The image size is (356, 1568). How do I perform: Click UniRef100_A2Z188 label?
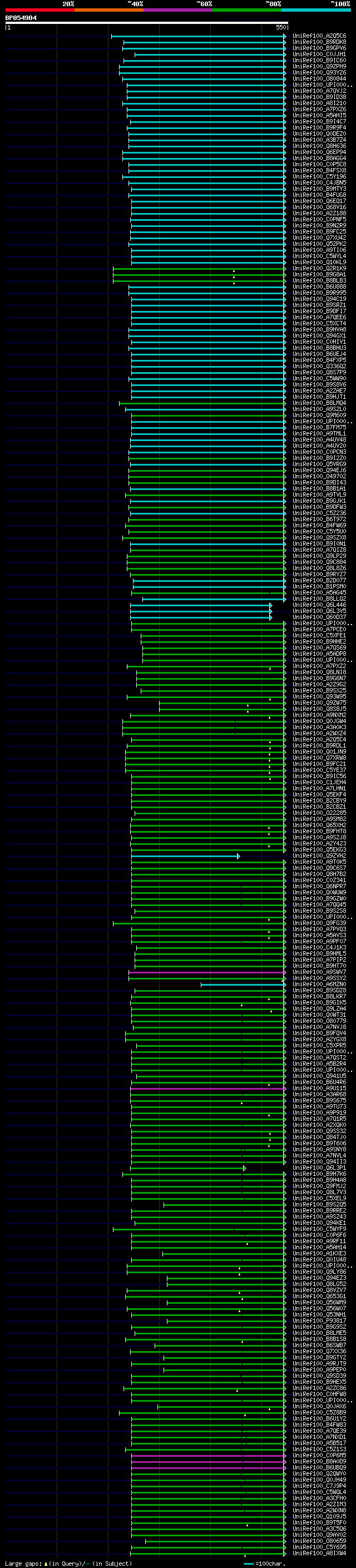(x=319, y=213)
